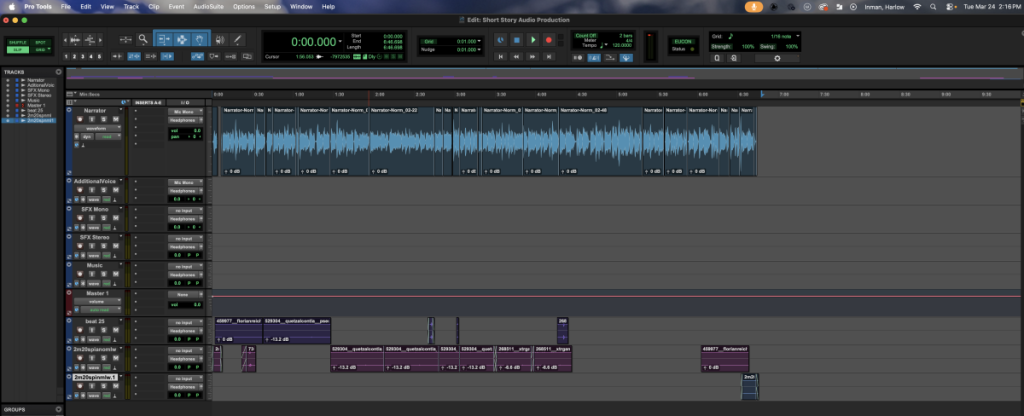Enable Shuffle edit mode
Screen dimensions: 1024x416
pos(18,42)
